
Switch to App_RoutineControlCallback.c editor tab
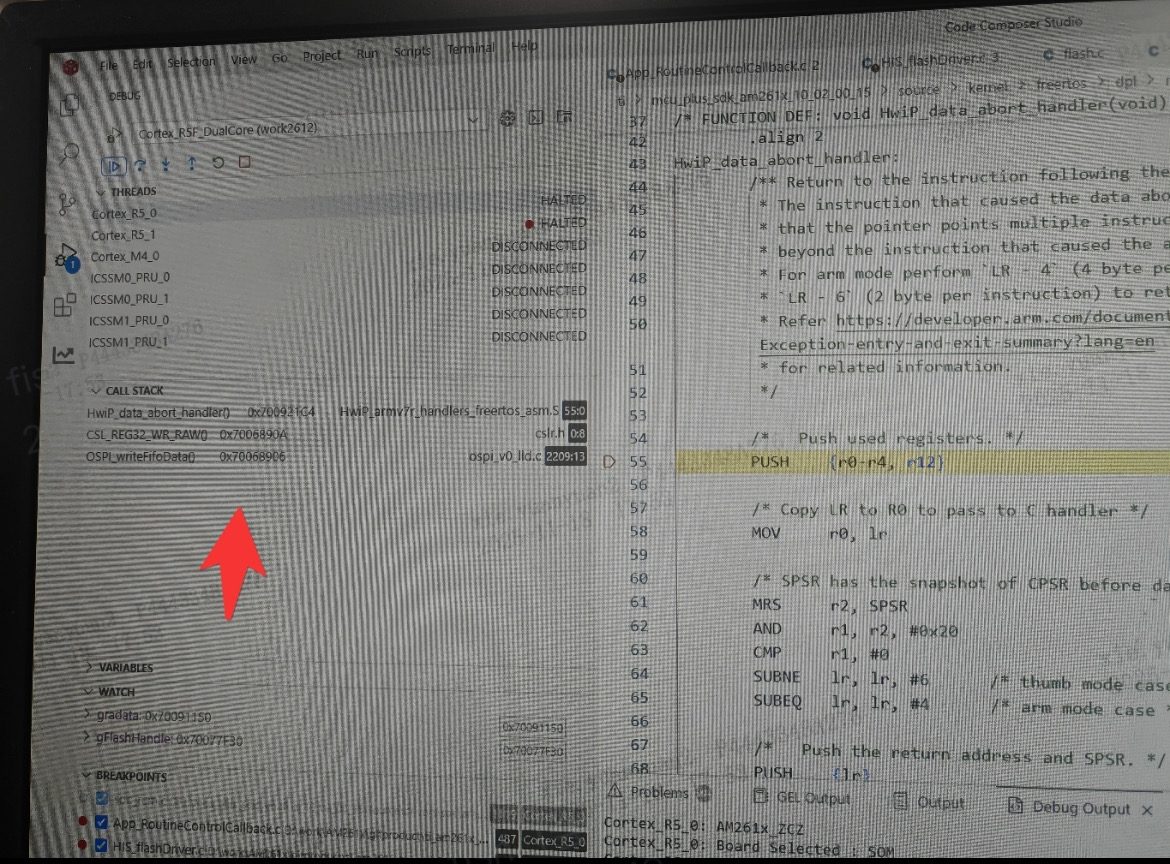(x=714, y=69)
